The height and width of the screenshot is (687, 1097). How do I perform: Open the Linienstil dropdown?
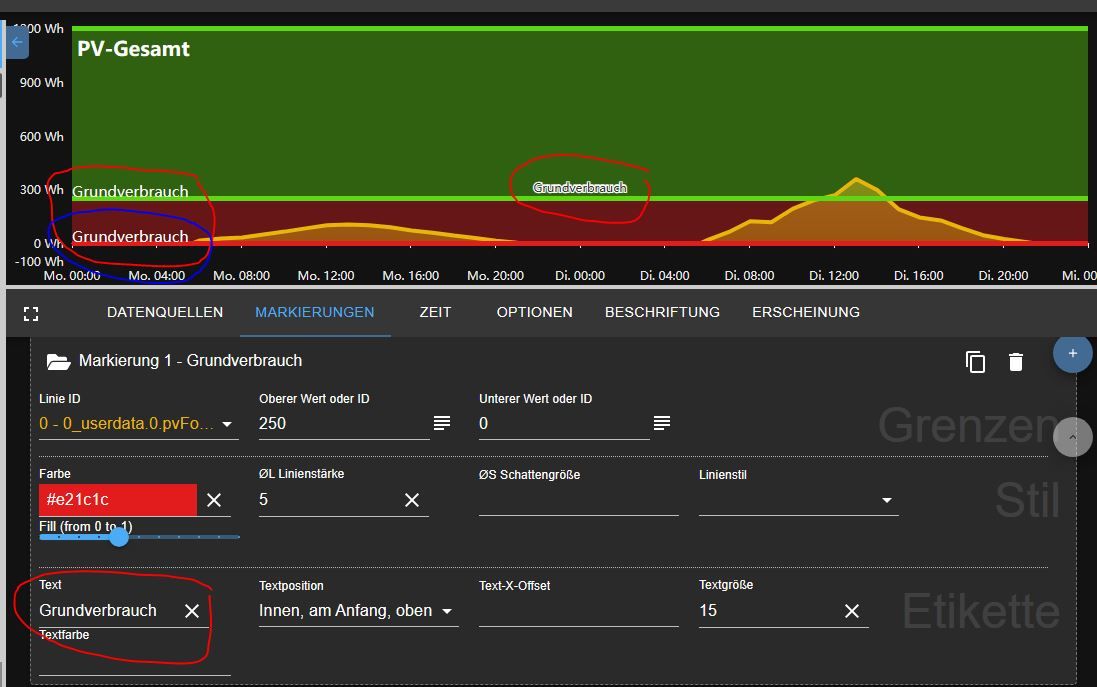886,500
